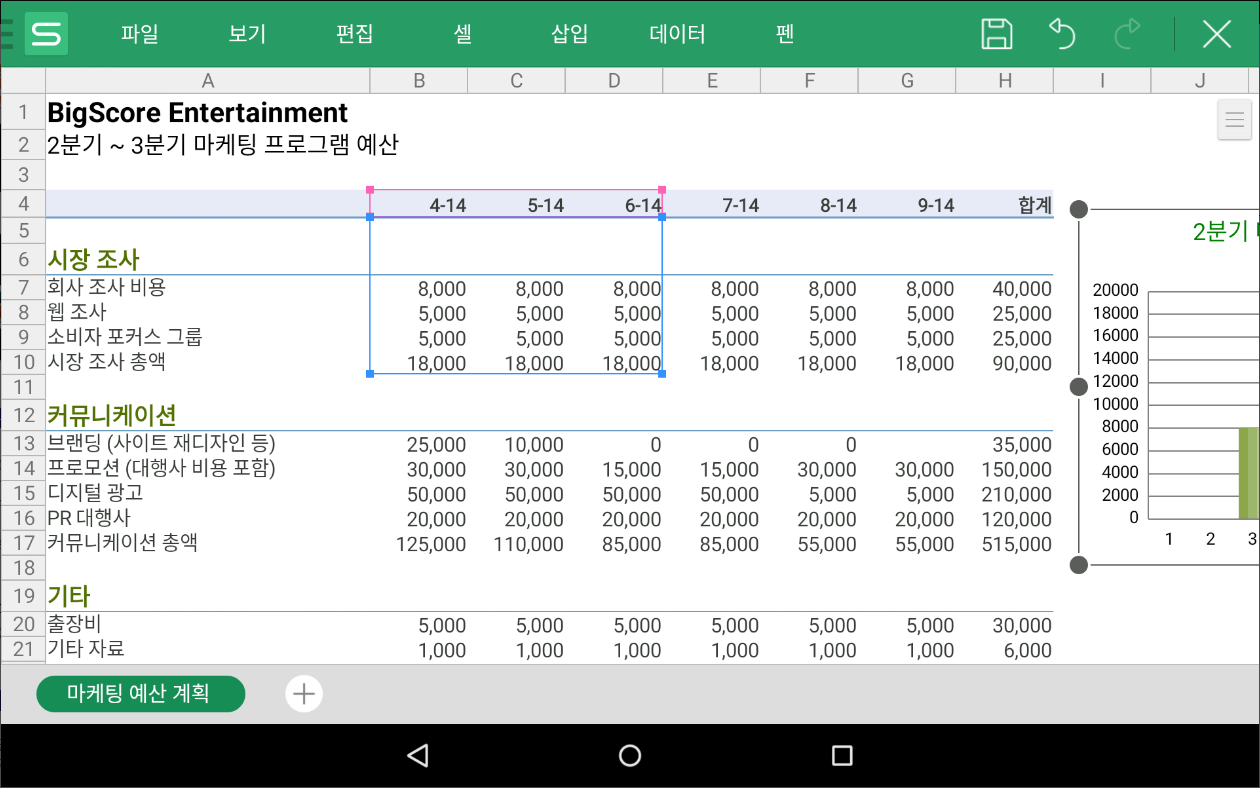Open the 셀 menu

tap(462, 33)
